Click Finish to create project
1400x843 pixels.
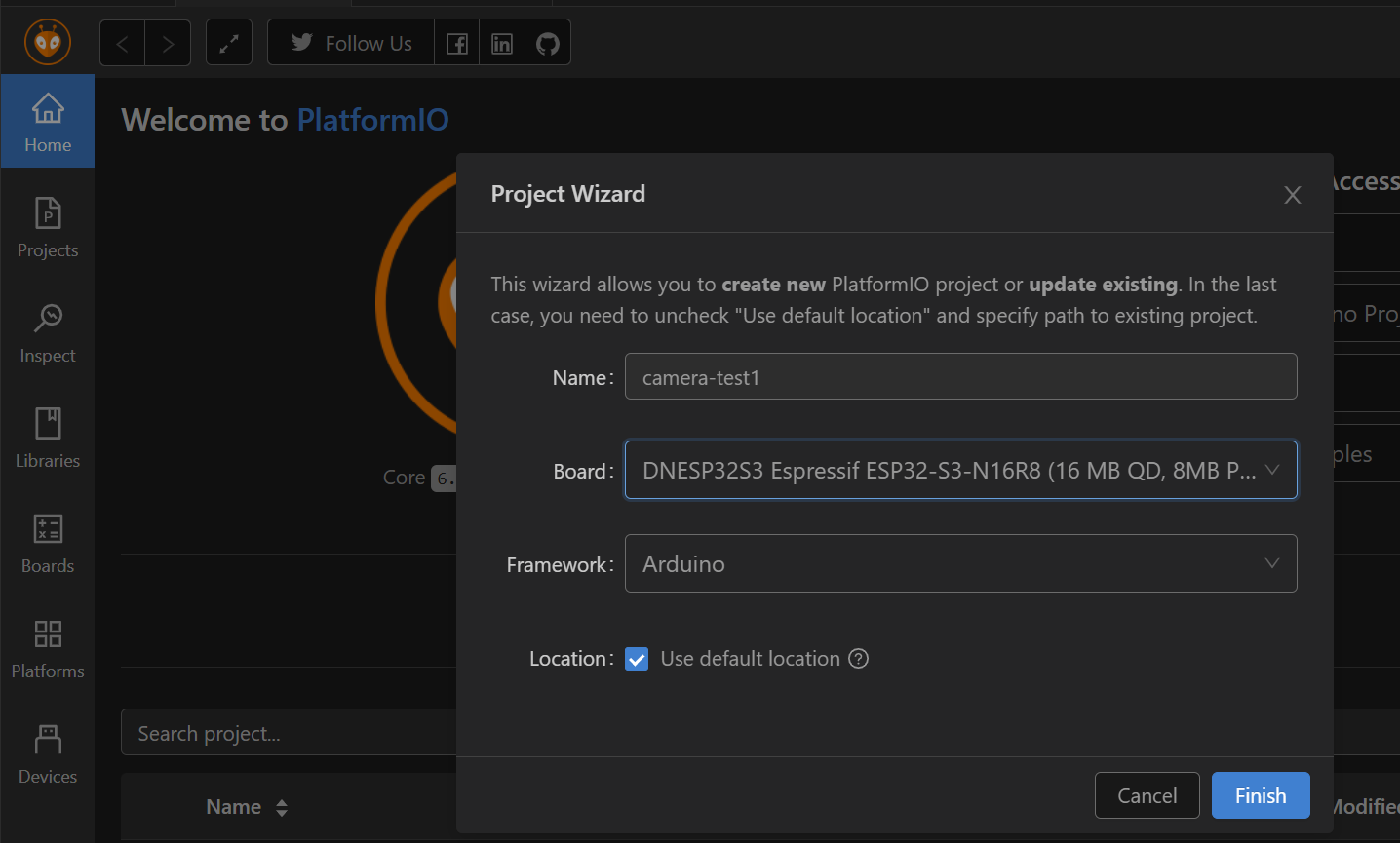1261,795
